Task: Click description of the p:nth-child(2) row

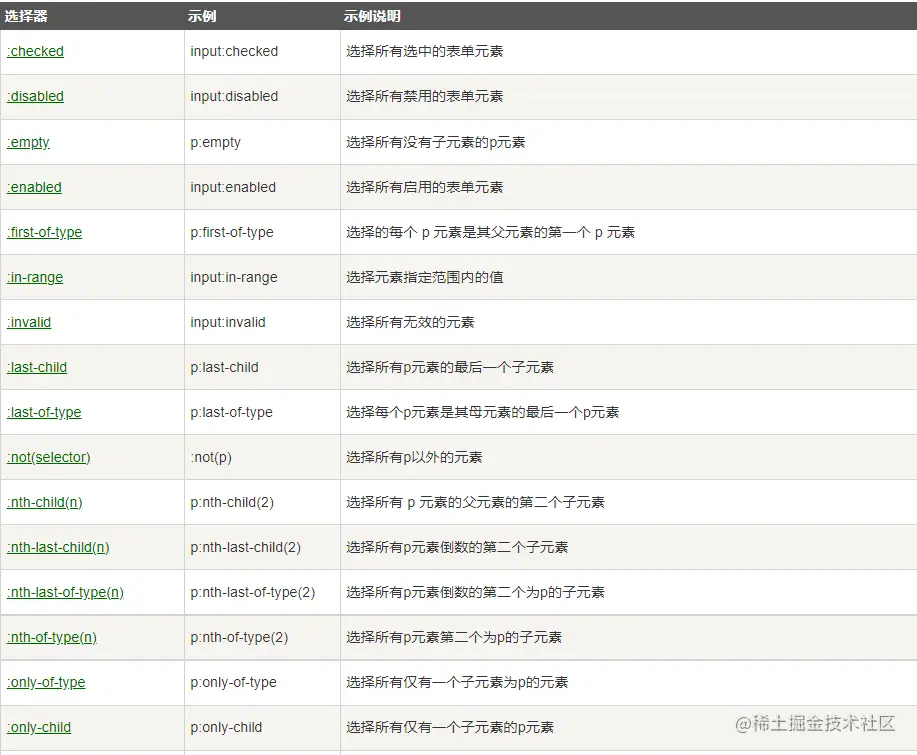Action: click(x=475, y=502)
